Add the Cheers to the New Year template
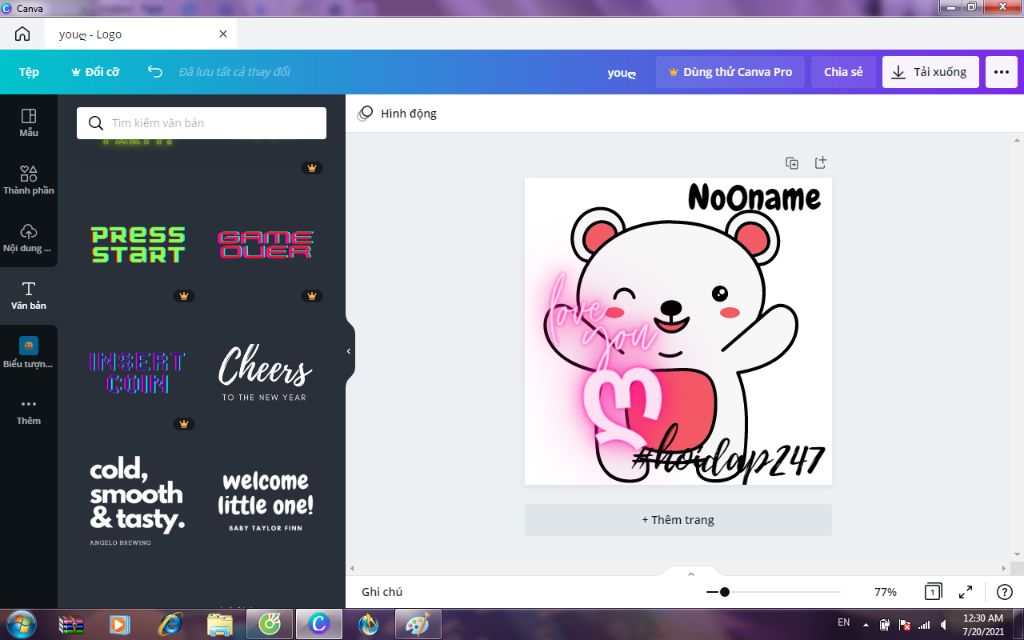 click(265, 373)
